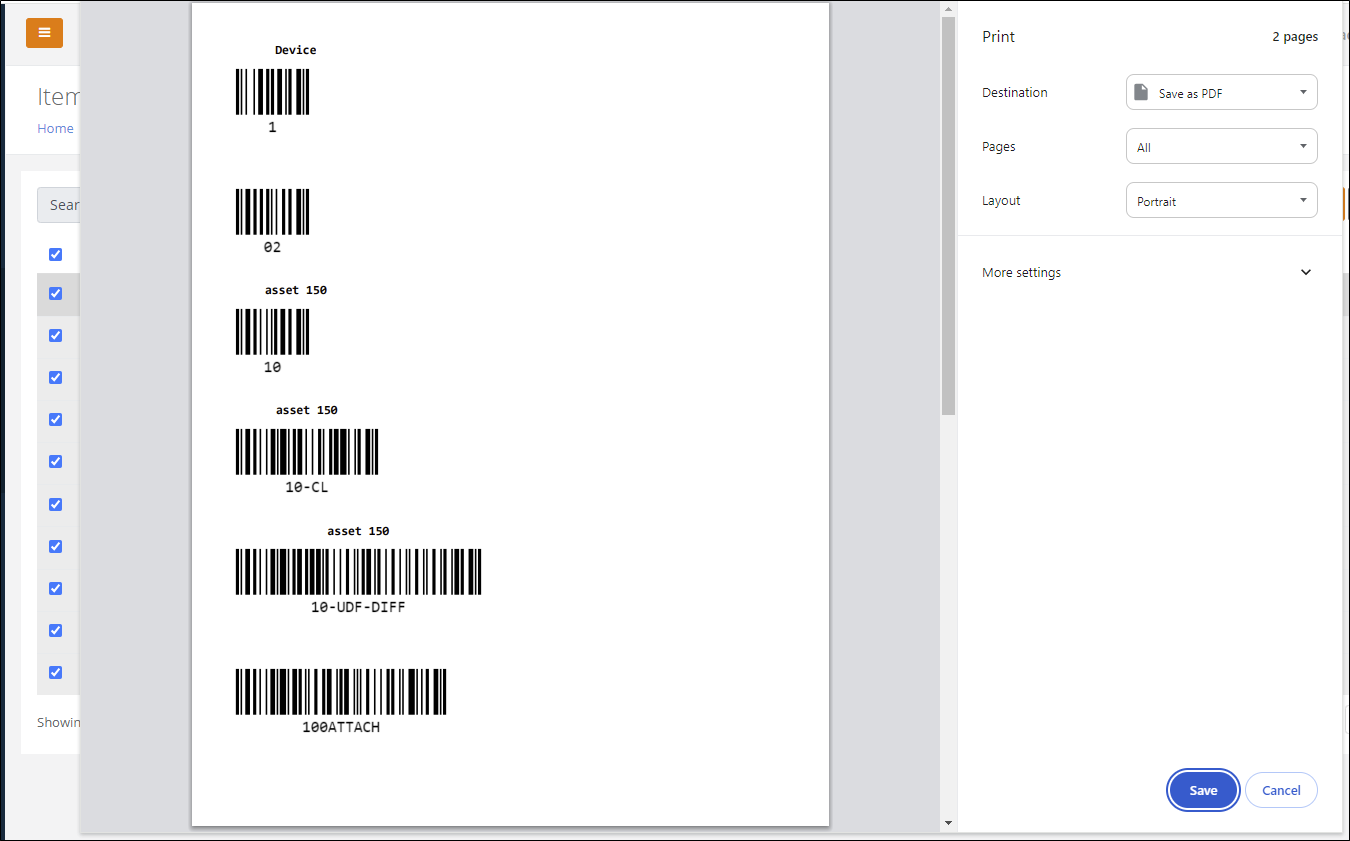Click the Device label text in preview
The height and width of the screenshot is (841, 1350).
(x=296, y=50)
